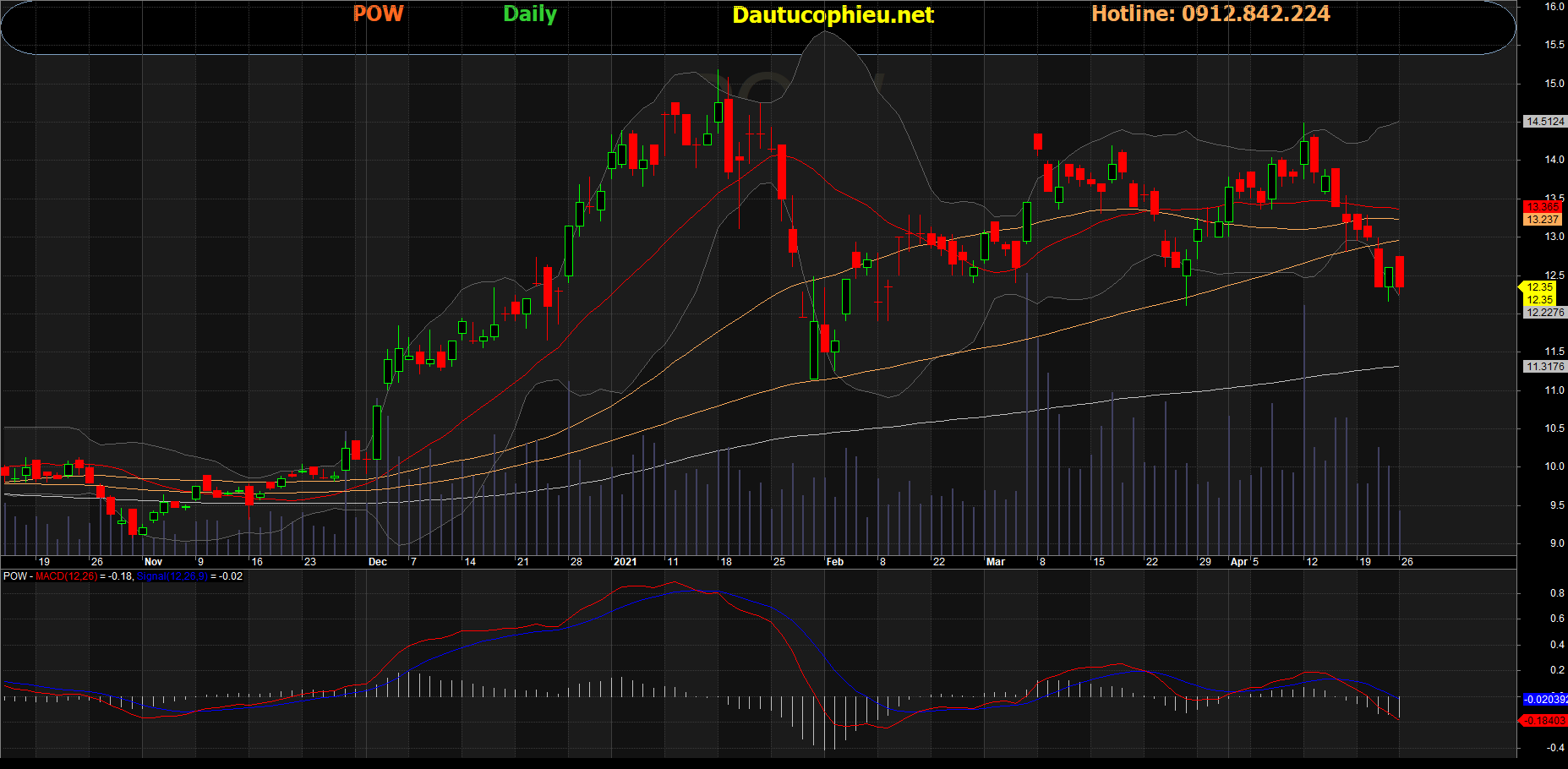Image resolution: width=1568 pixels, height=769 pixels.
Task: Click the POW ticker symbol in header
Action: [378, 14]
